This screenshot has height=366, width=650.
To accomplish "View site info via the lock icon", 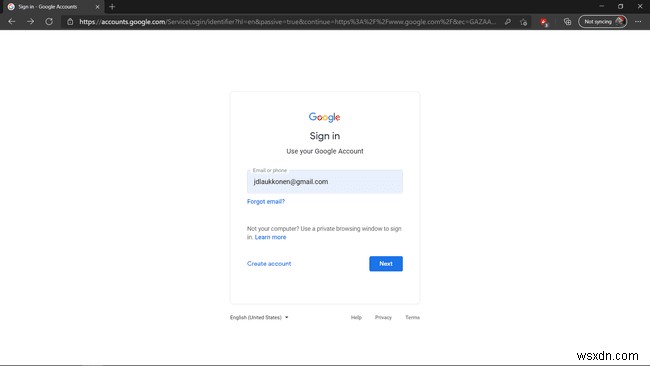I will [70, 22].
